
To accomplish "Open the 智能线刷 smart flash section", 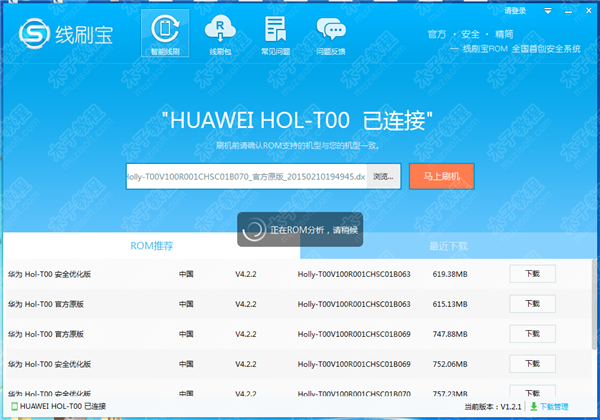I will (165, 33).
